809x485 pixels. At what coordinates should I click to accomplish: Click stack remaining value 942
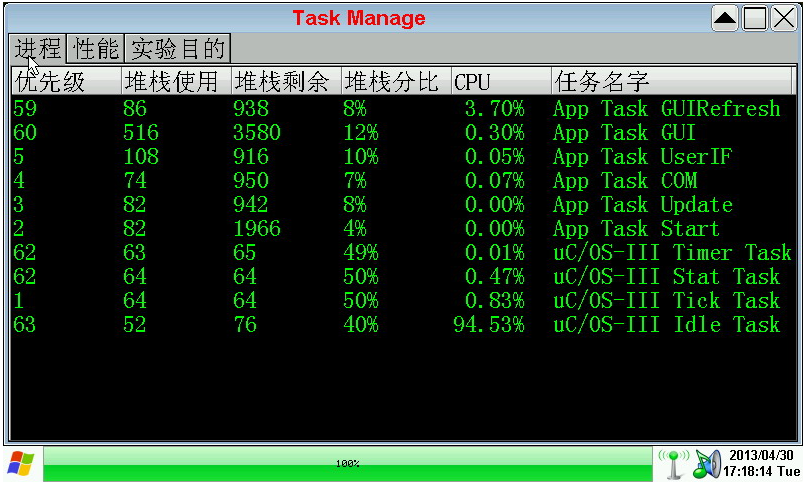251,205
